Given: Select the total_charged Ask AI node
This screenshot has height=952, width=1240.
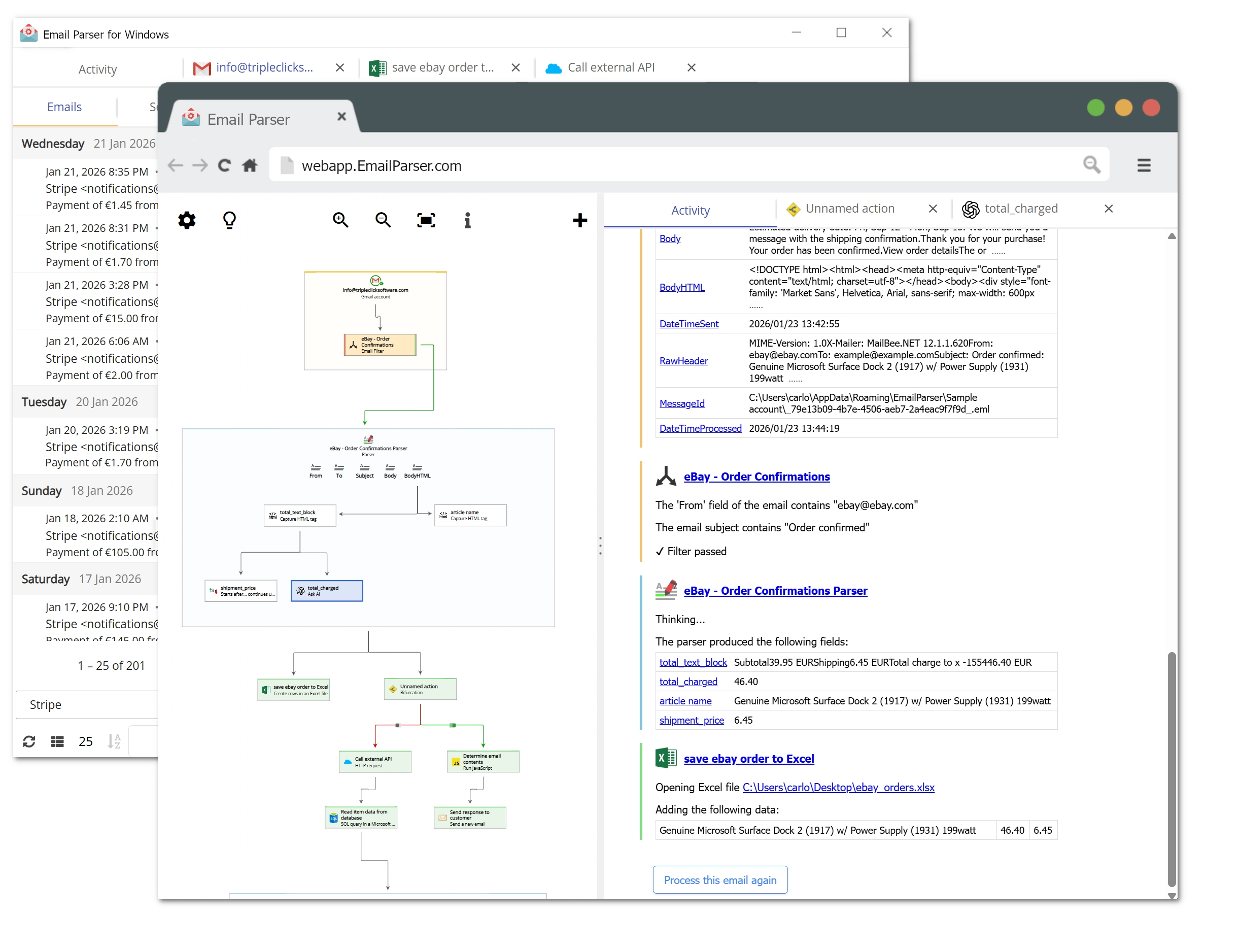Looking at the screenshot, I should (326, 591).
